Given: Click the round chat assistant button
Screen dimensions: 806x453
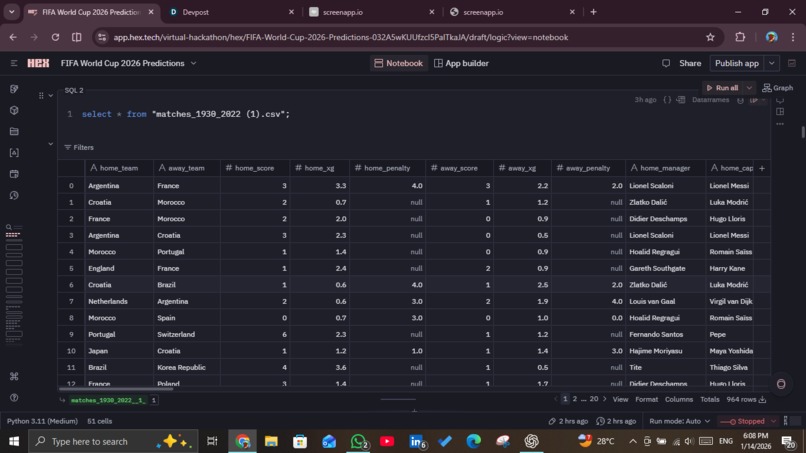Looking at the screenshot, I should (781, 384).
